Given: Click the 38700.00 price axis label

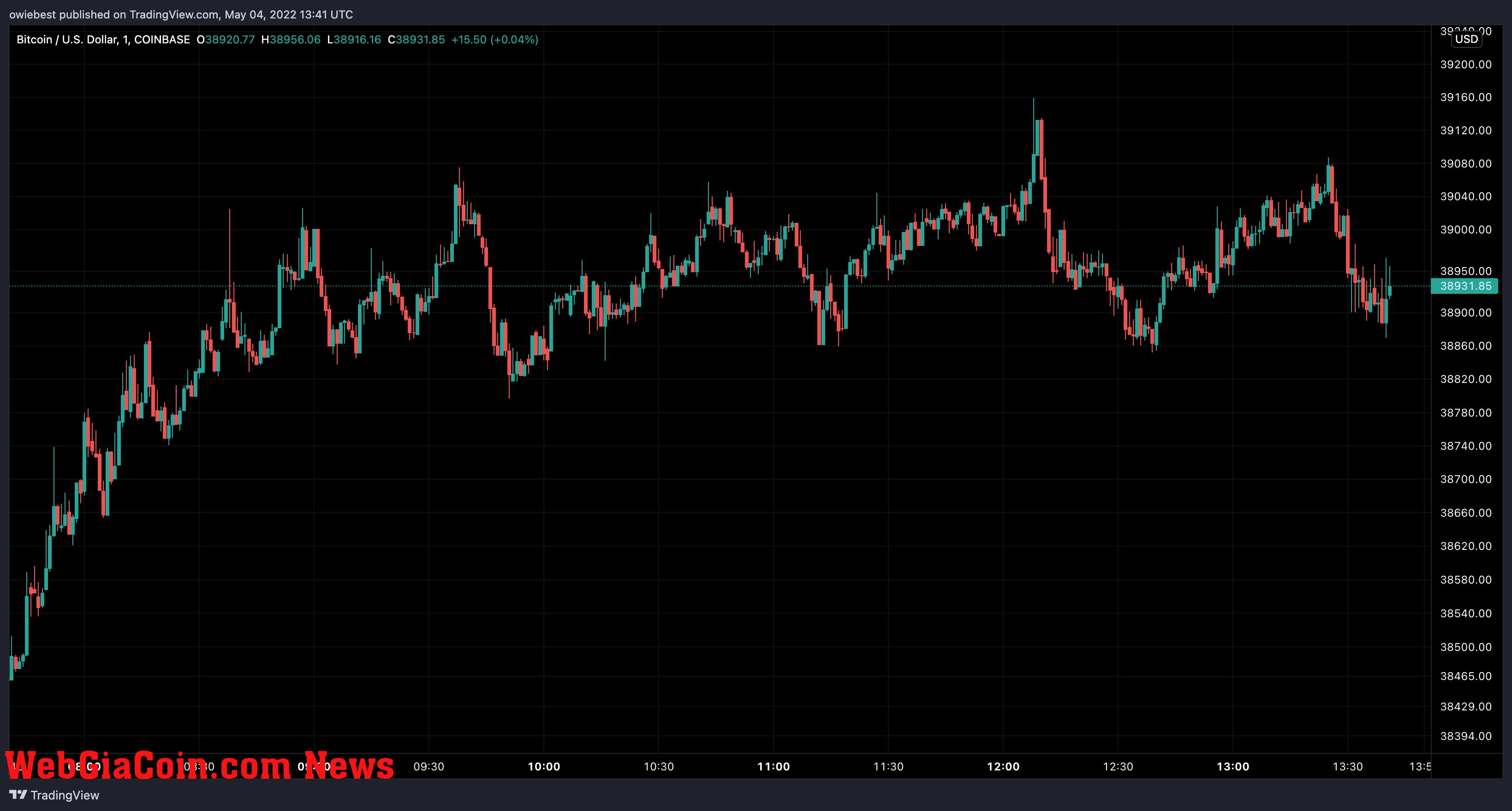Looking at the screenshot, I should coord(1465,479).
